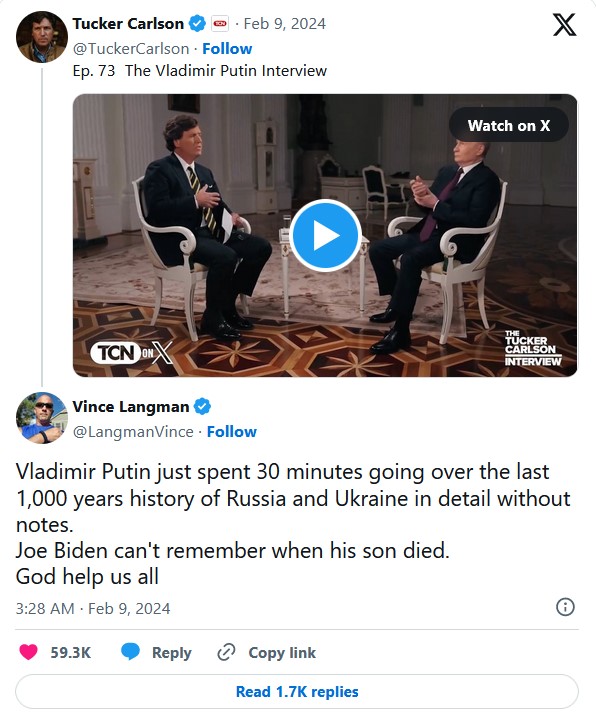Click the Tucker Carlson display name
The height and width of the screenshot is (715, 596).
pyautogui.click(x=128, y=24)
